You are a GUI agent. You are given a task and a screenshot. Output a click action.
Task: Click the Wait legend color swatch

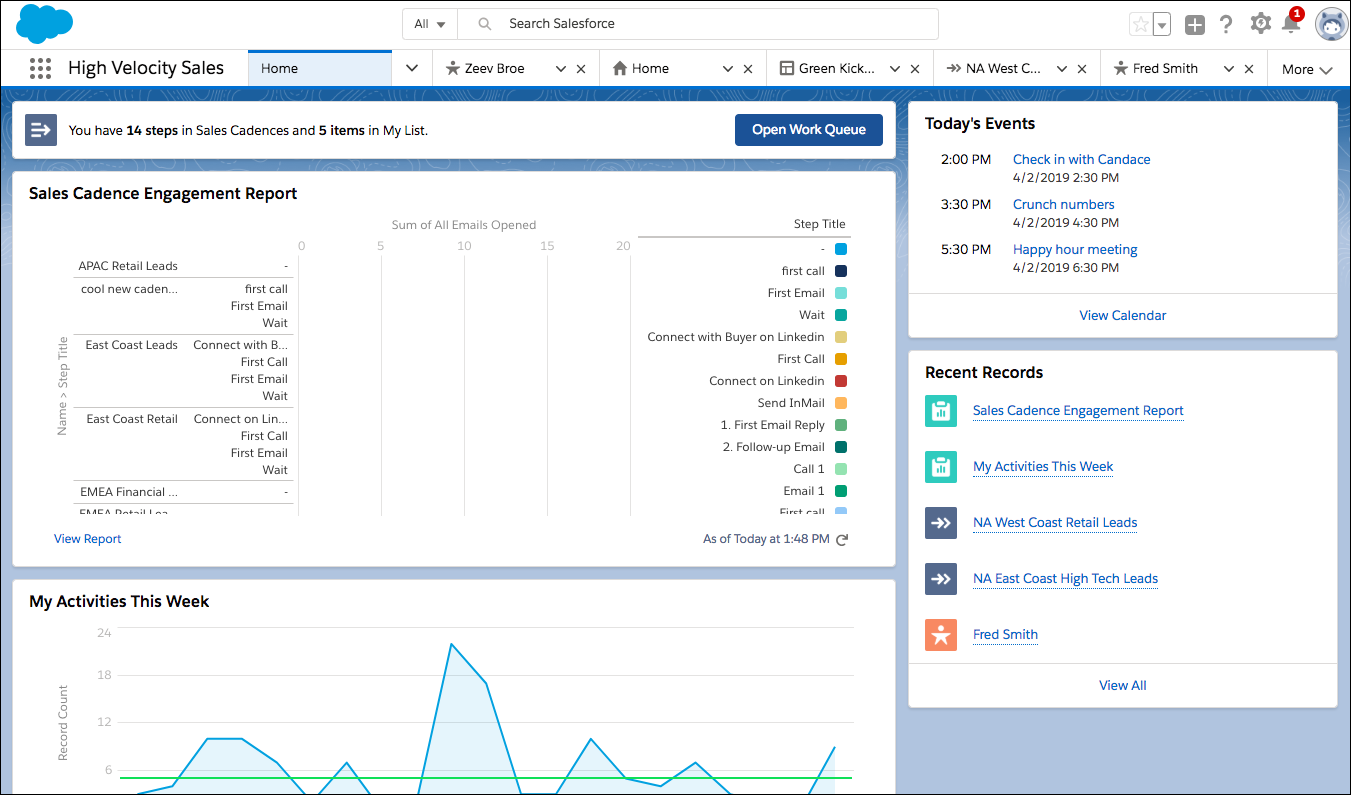tap(841, 315)
